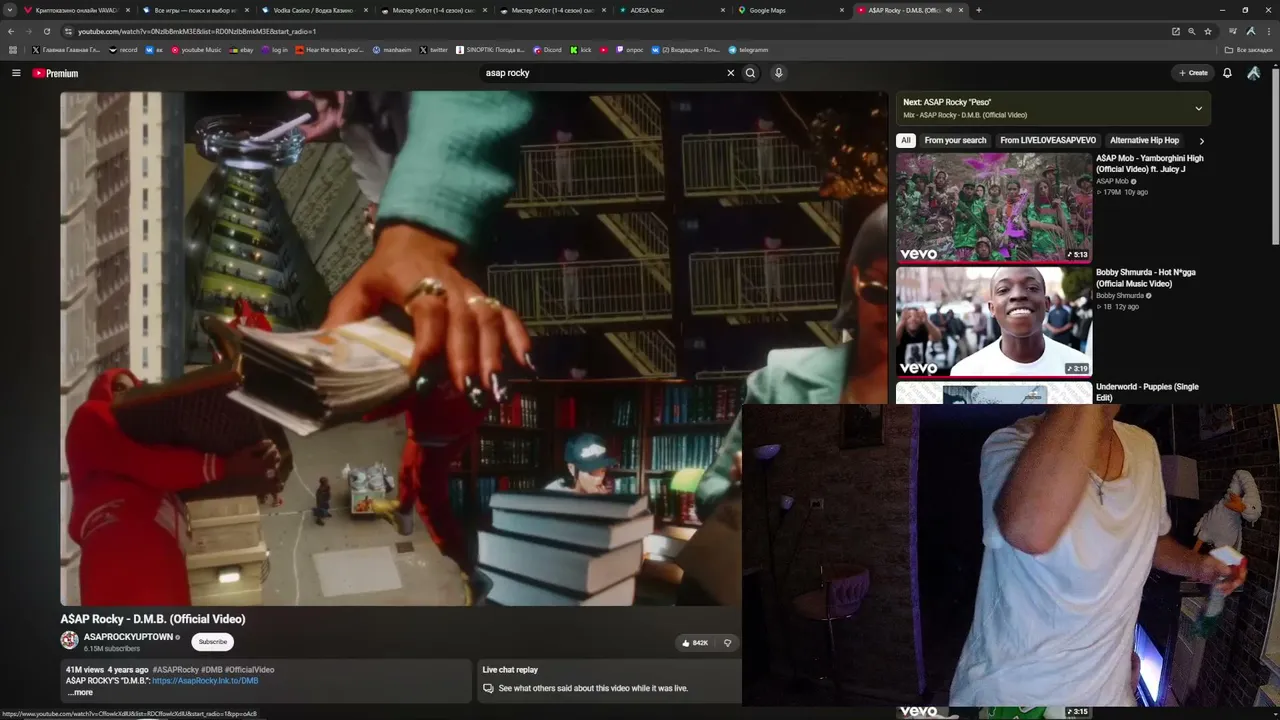This screenshot has width=1280, height=720.
Task: Close the Google Maps tab
Action: [x=842, y=10]
